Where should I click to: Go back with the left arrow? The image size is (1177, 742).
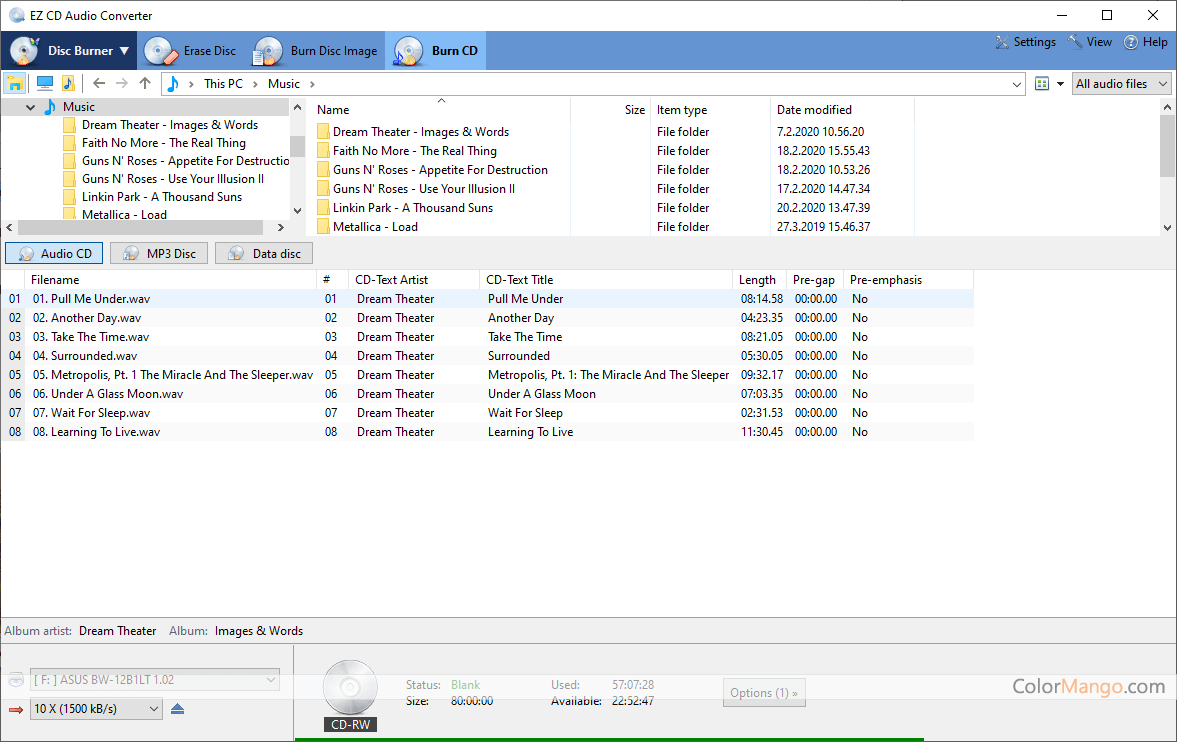point(99,83)
